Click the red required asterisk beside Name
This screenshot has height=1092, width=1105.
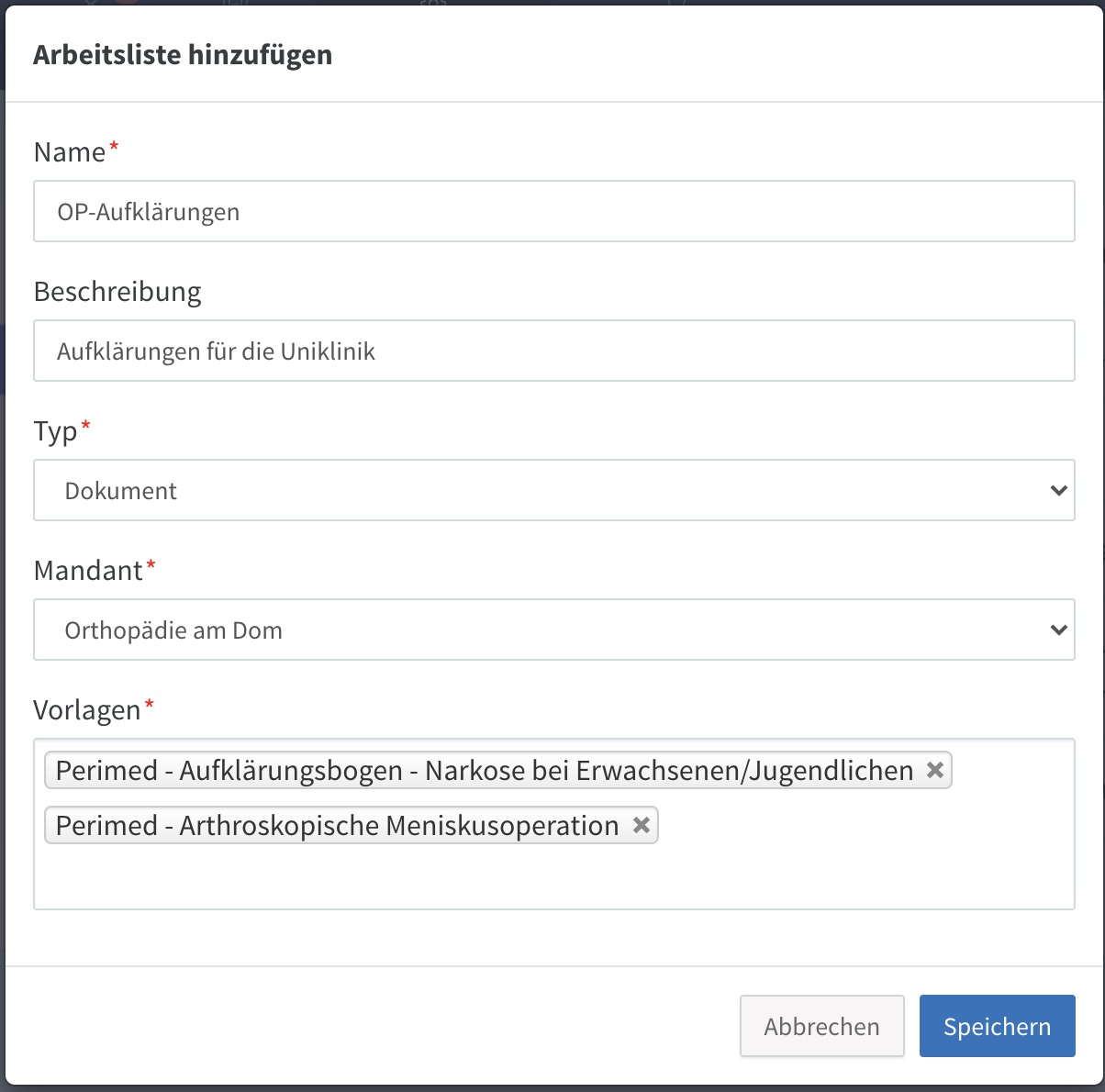click(114, 147)
